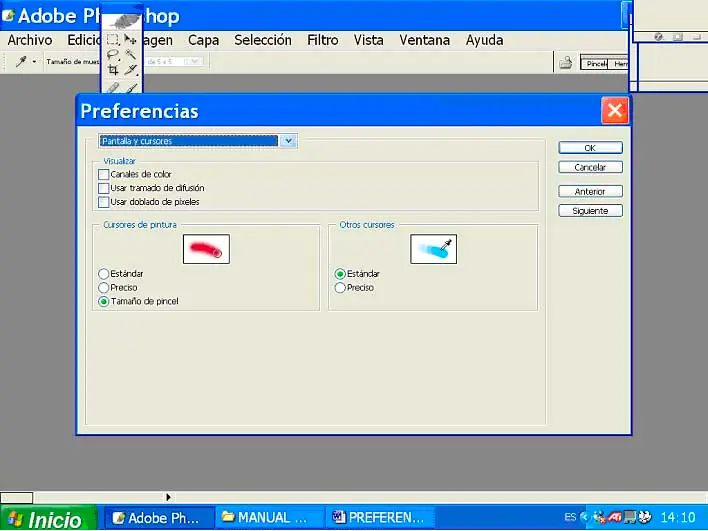
Task: Open the Capa menu
Action: click(203, 40)
